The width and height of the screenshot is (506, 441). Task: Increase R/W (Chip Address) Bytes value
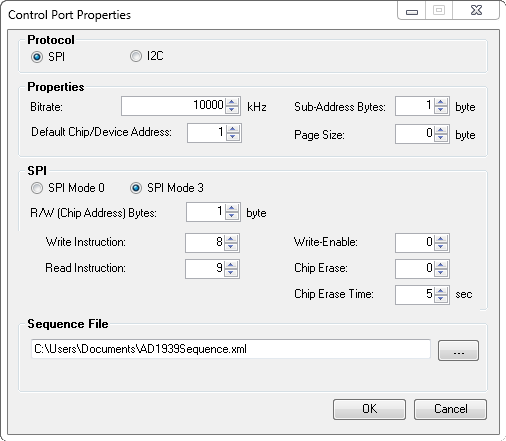point(232,208)
